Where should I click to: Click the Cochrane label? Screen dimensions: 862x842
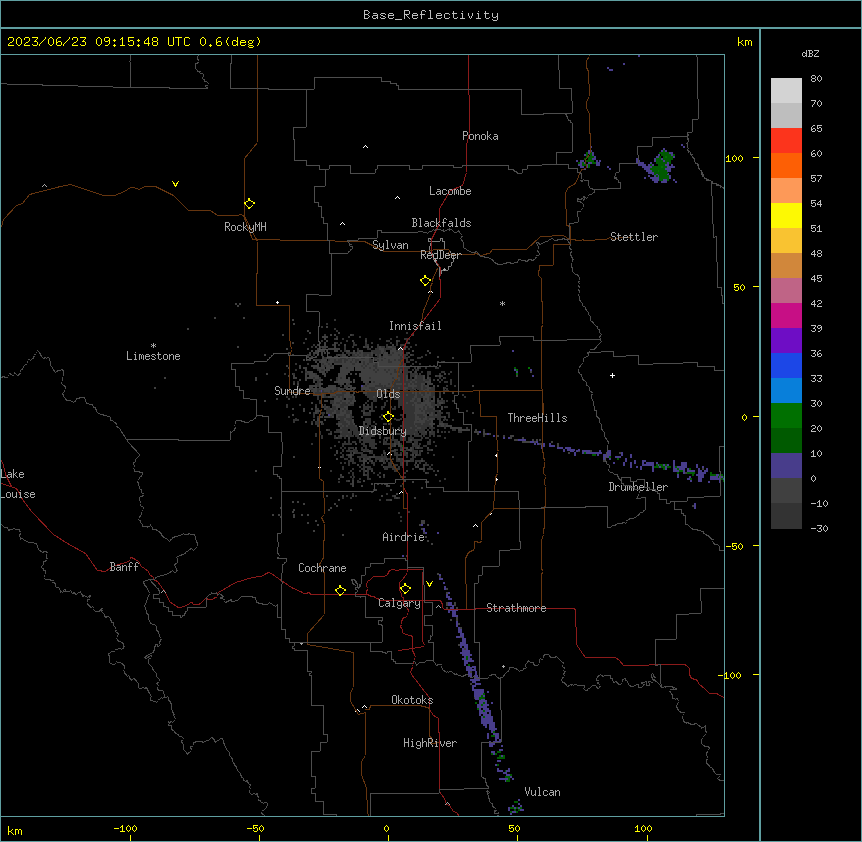point(322,568)
